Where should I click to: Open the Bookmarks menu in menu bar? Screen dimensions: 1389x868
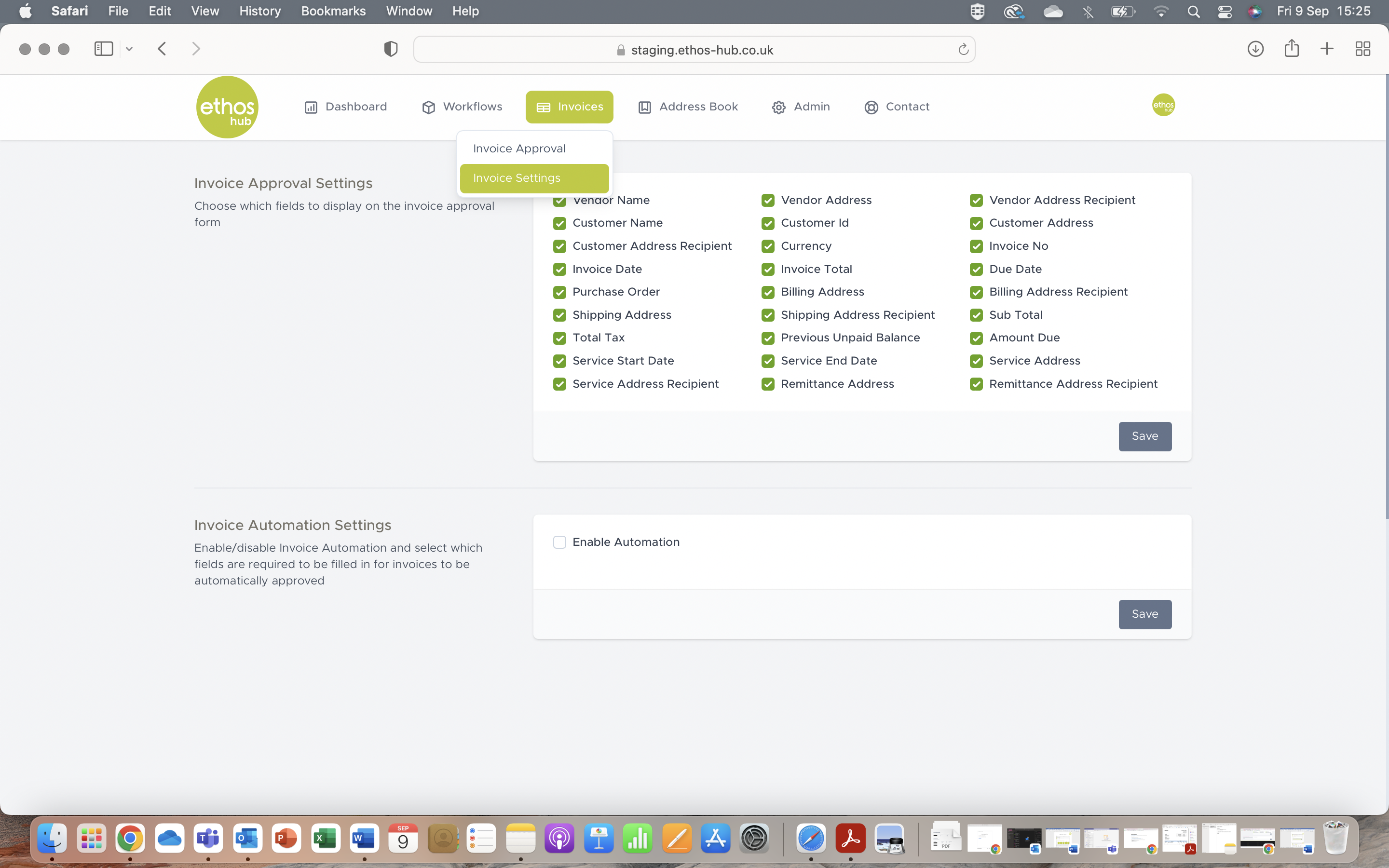pyautogui.click(x=333, y=11)
